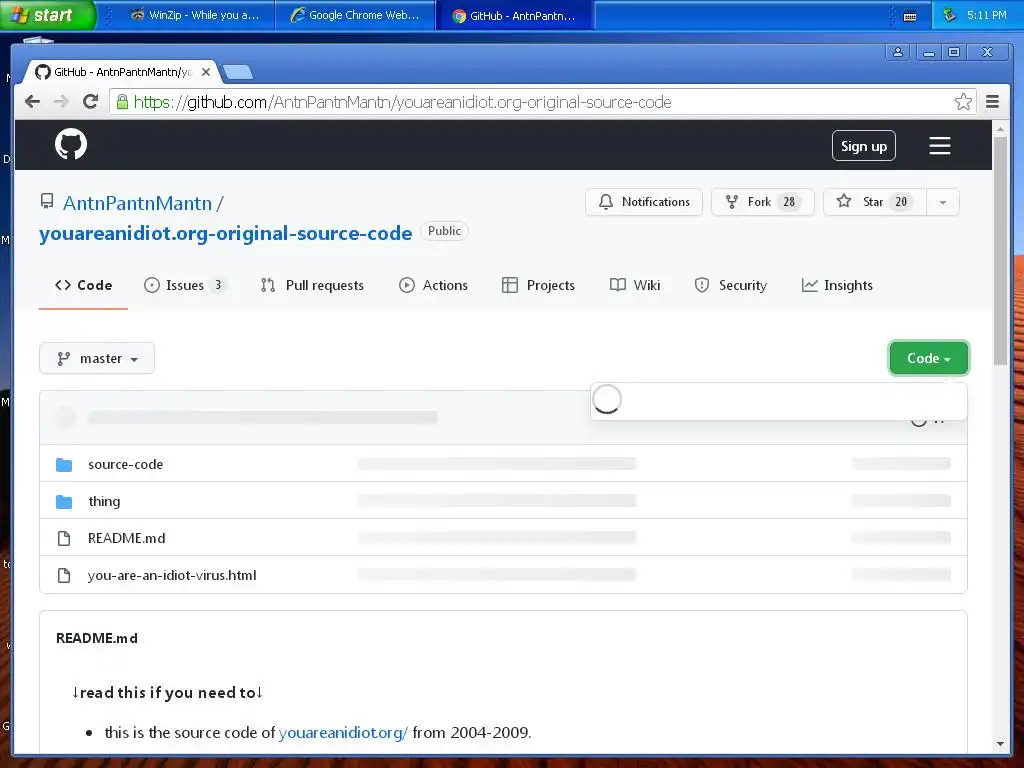This screenshot has height=768, width=1024.
Task: Click the scrollbar up arrow
Action: (1000, 129)
